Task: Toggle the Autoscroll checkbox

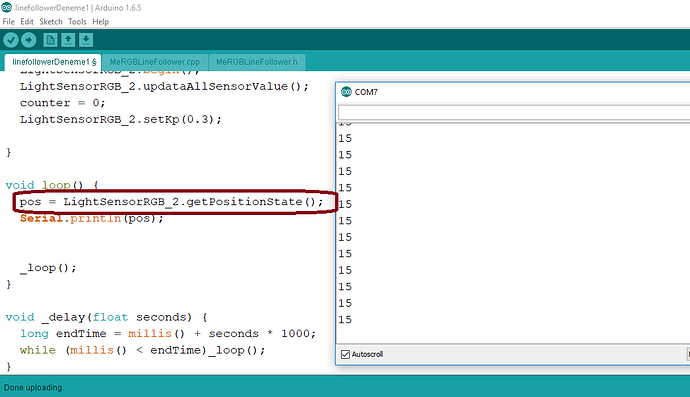Action: (x=345, y=354)
